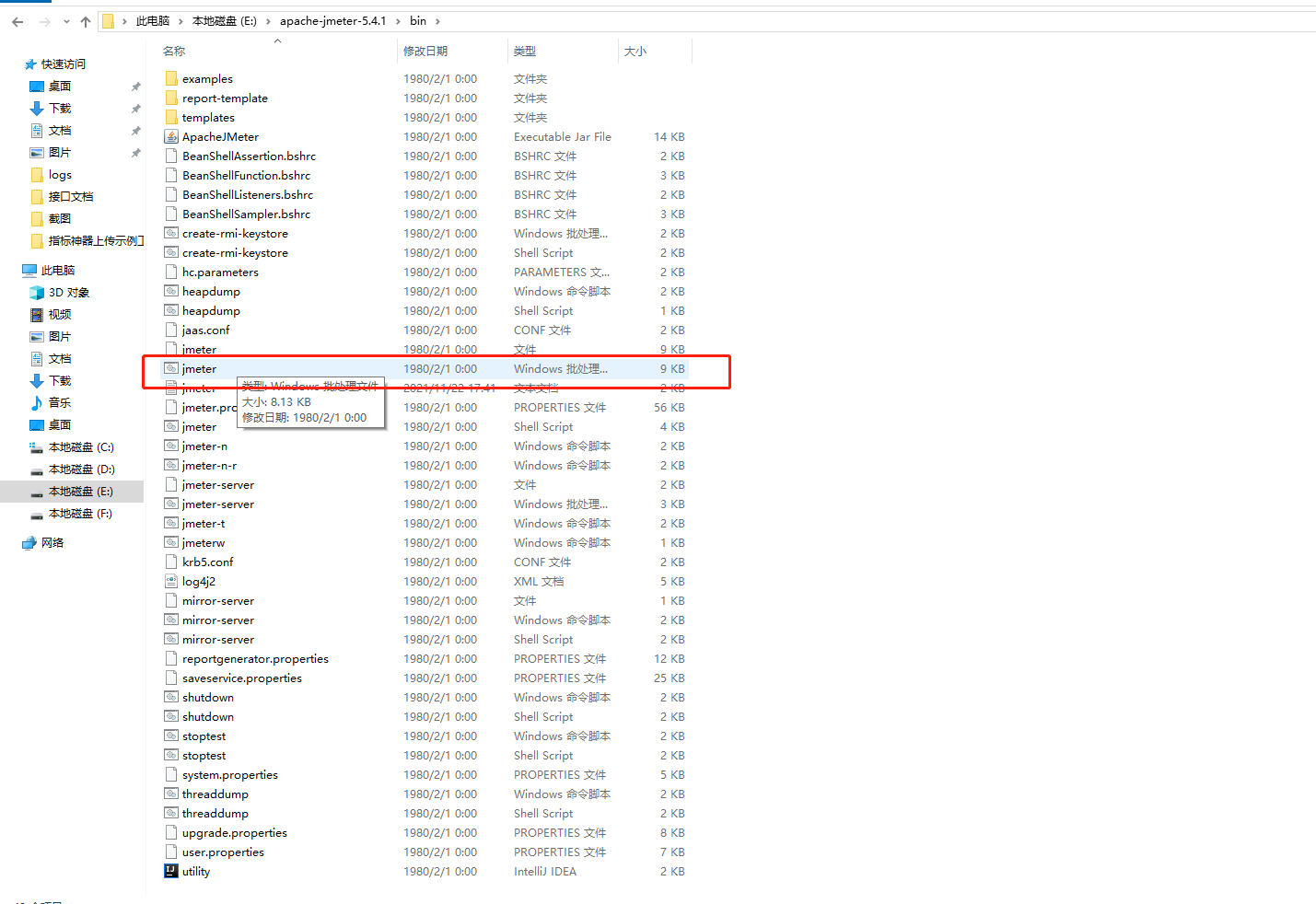
Task: Select 此电脑 in the navigation pane
Action: point(57,271)
